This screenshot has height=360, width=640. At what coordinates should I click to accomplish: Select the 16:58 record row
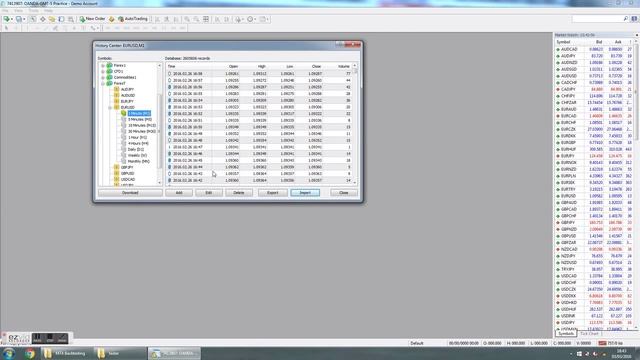[x=258, y=74]
